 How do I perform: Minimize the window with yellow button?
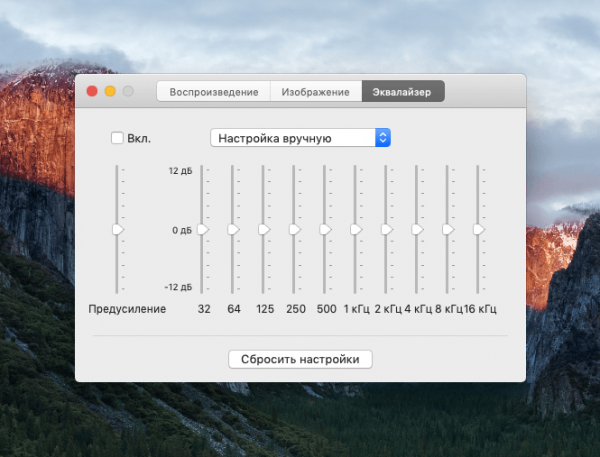pos(110,91)
